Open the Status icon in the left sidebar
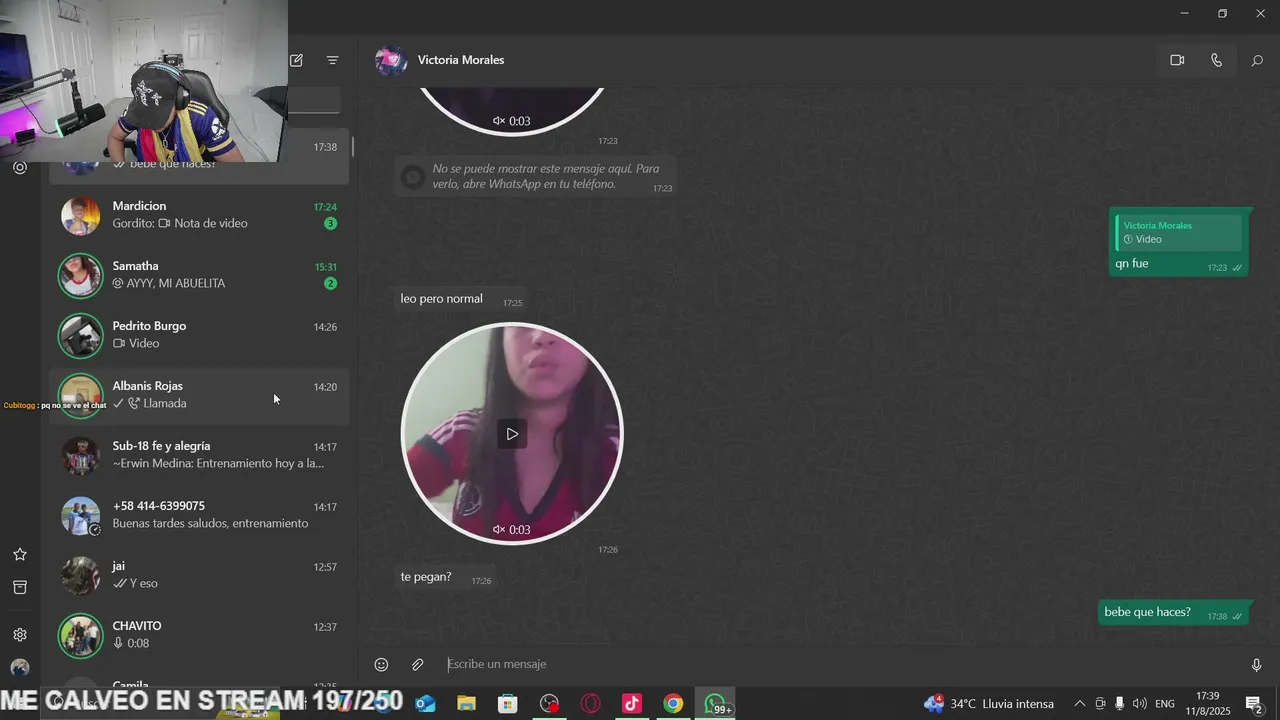1280x720 pixels. 19,168
